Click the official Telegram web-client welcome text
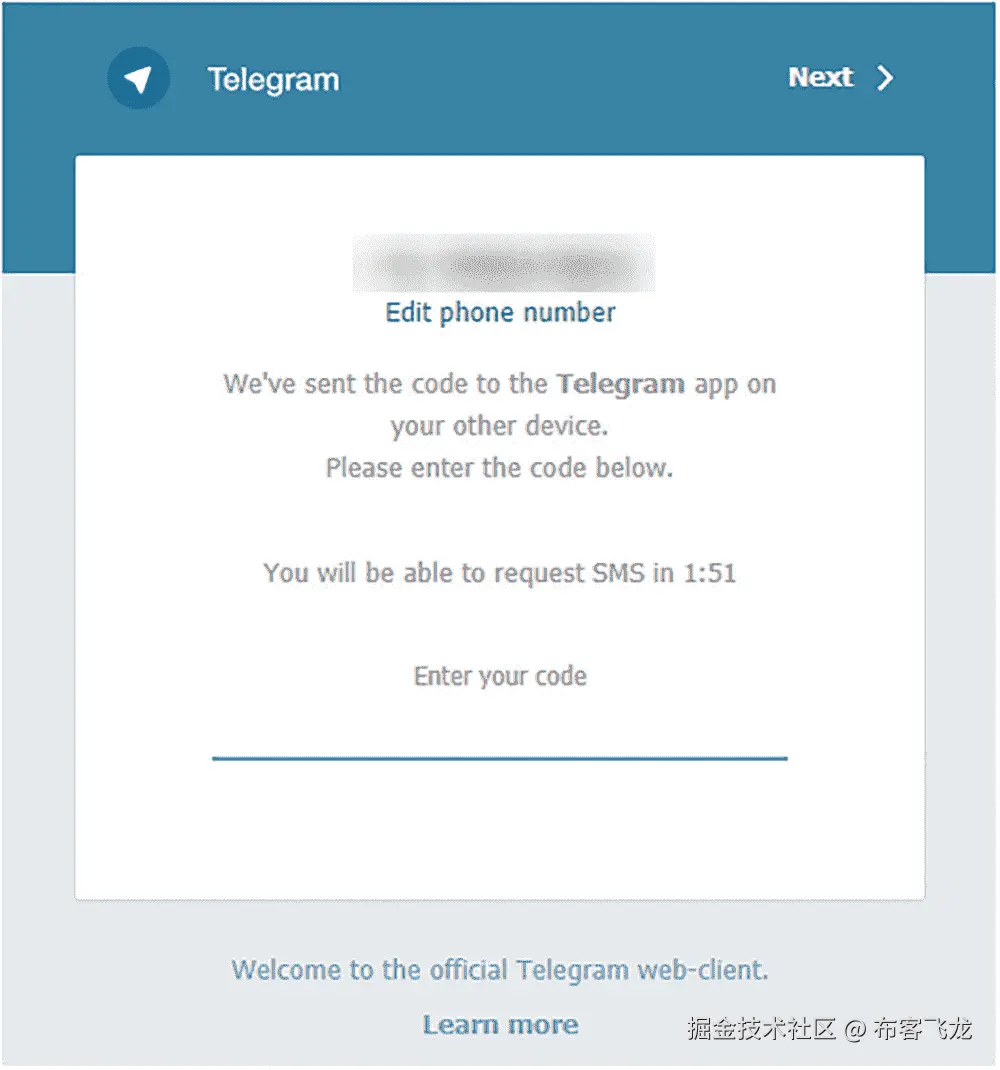Viewport: 1000px width, 1070px height. [500, 970]
